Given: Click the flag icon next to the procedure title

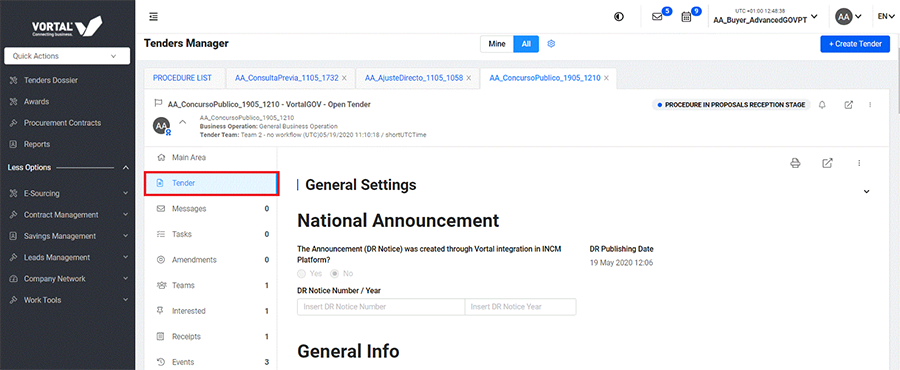Looking at the screenshot, I should (x=158, y=104).
